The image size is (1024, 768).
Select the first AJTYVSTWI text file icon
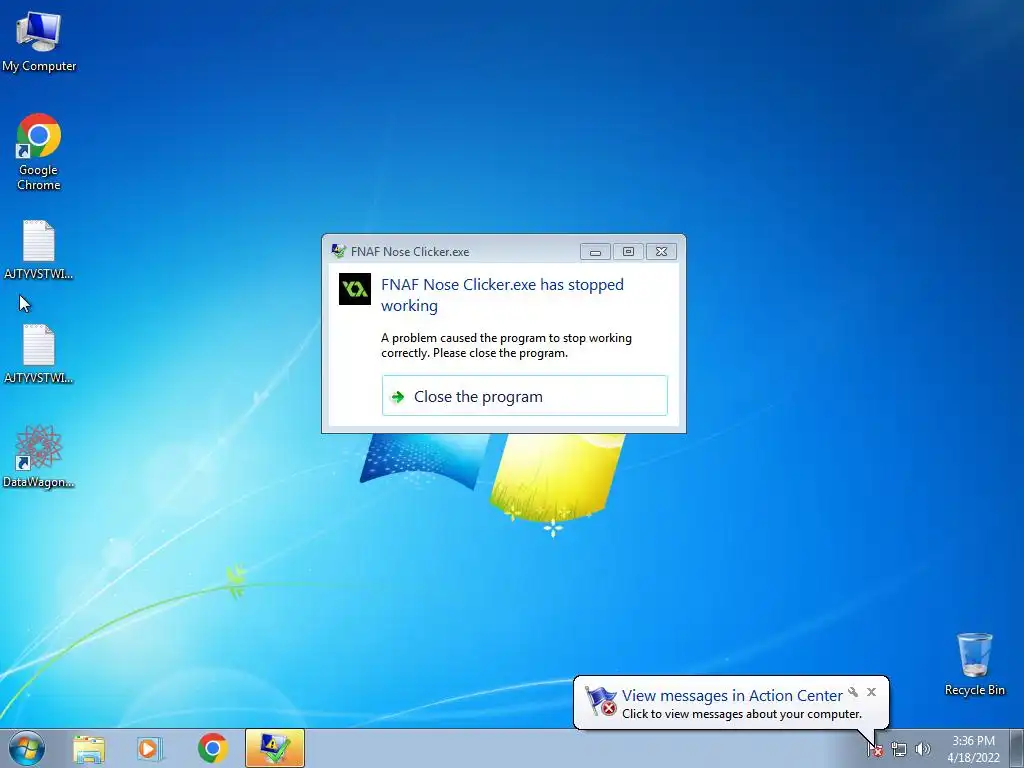[x=39, y=250]
